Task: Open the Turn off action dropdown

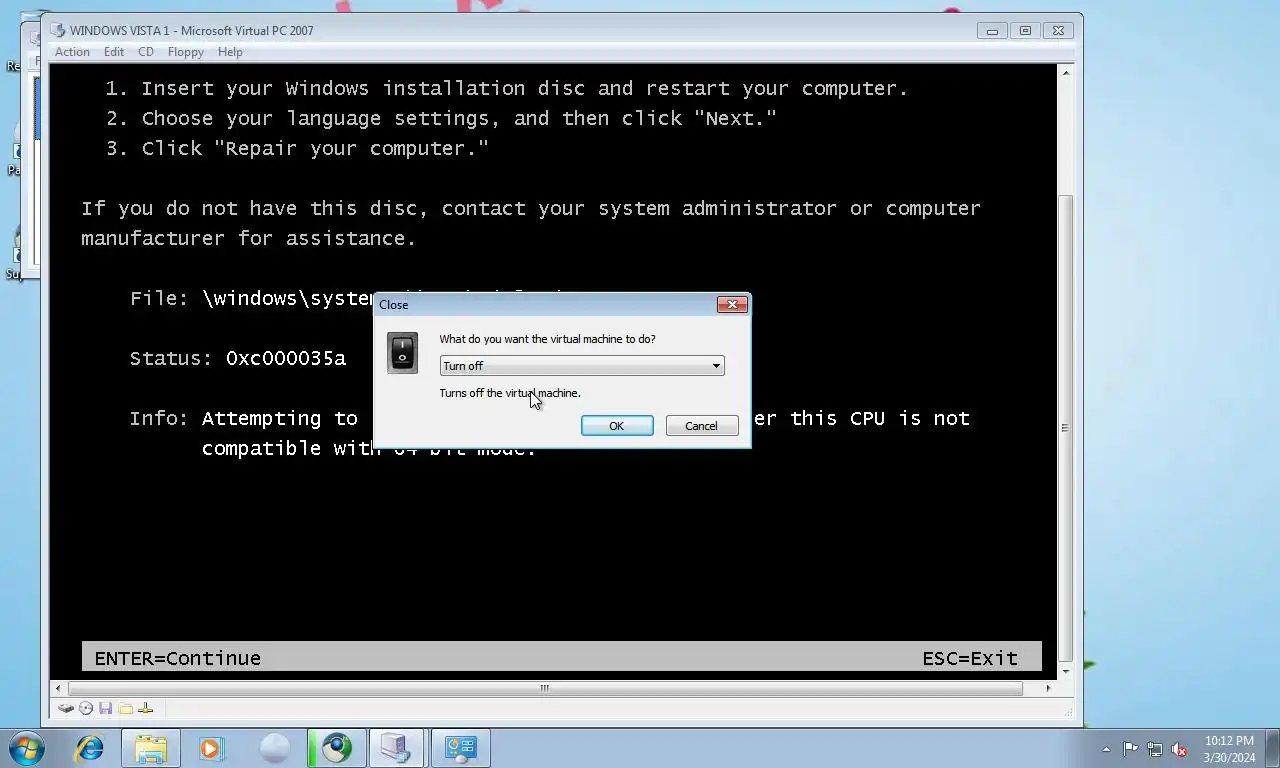Action: [582, 366]
